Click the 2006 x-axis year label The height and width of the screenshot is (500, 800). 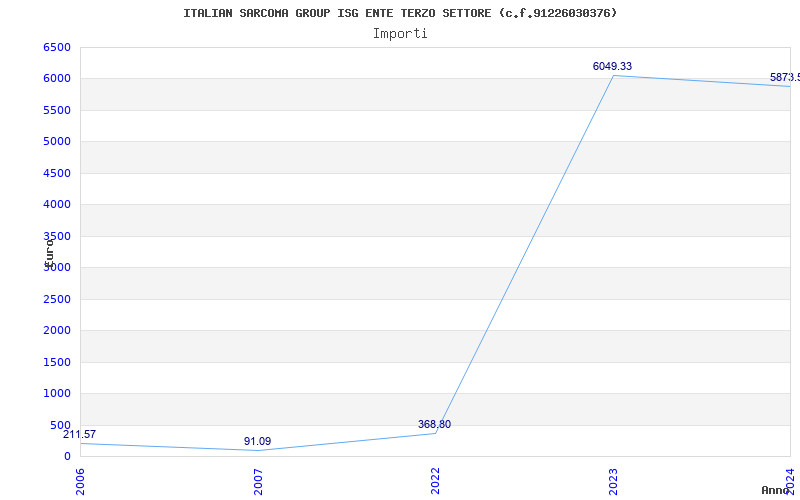pyautogui.click(x=80, y=482)
